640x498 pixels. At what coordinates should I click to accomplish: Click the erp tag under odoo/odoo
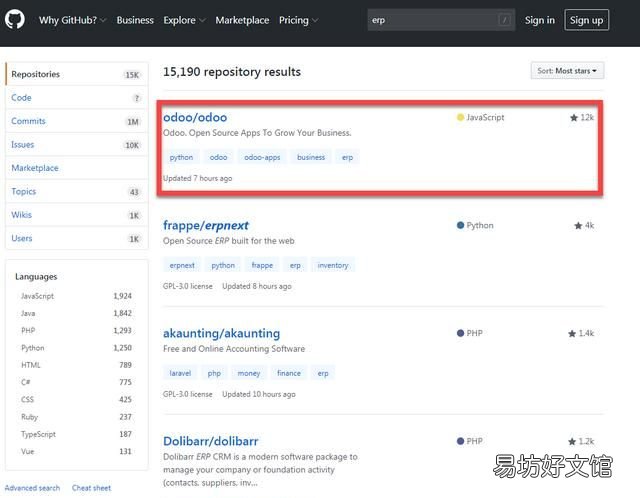tap(347, 157)
